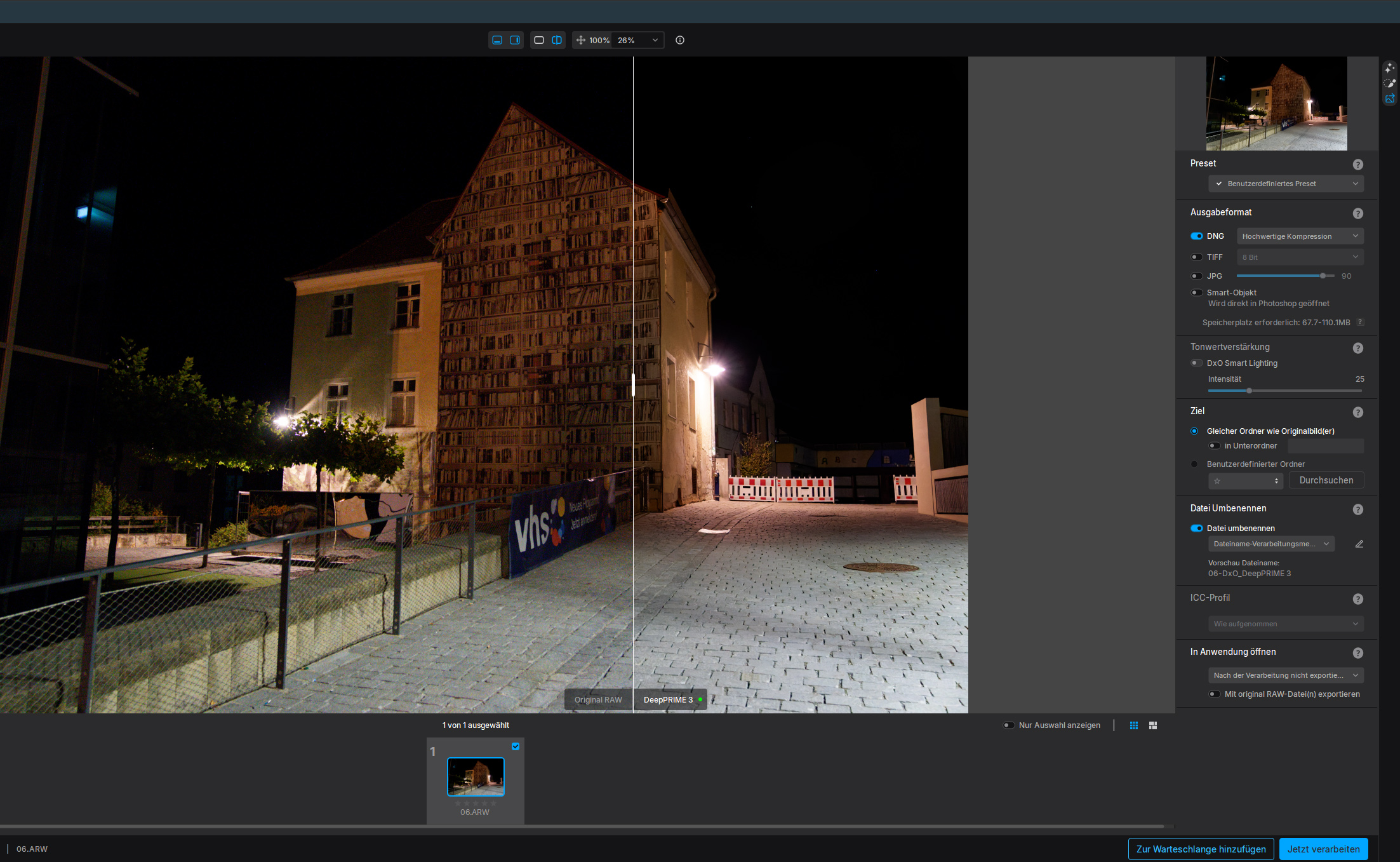The height and width of the screenshot is (862, 1400).
Task: Click the edit rename pattern pencil icon
Action: tap(1359, 544)
